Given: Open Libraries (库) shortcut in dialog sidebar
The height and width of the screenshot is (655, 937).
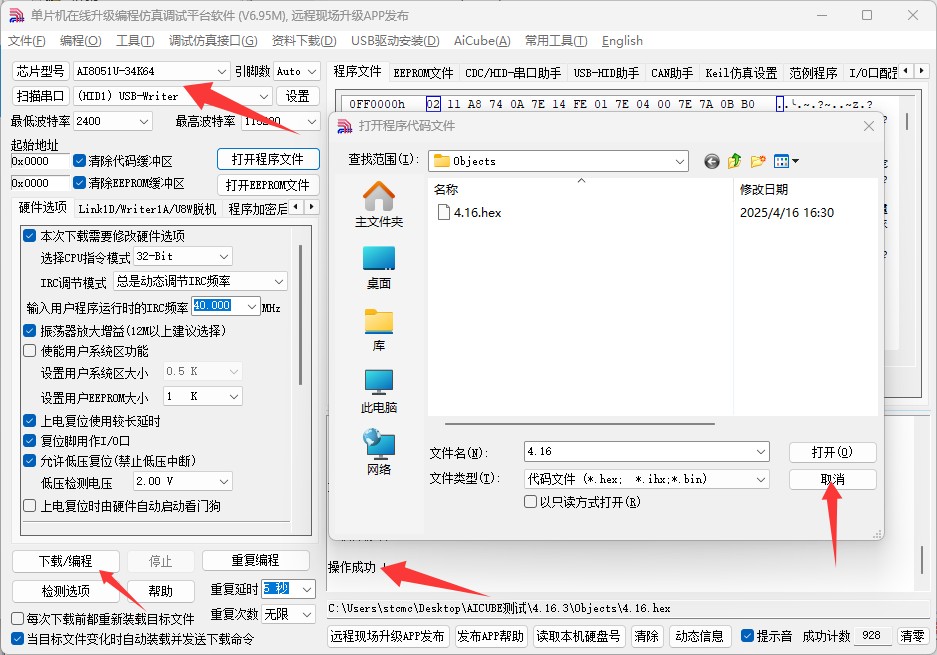Looking at the screenshot, I should [x=379, y=330].
